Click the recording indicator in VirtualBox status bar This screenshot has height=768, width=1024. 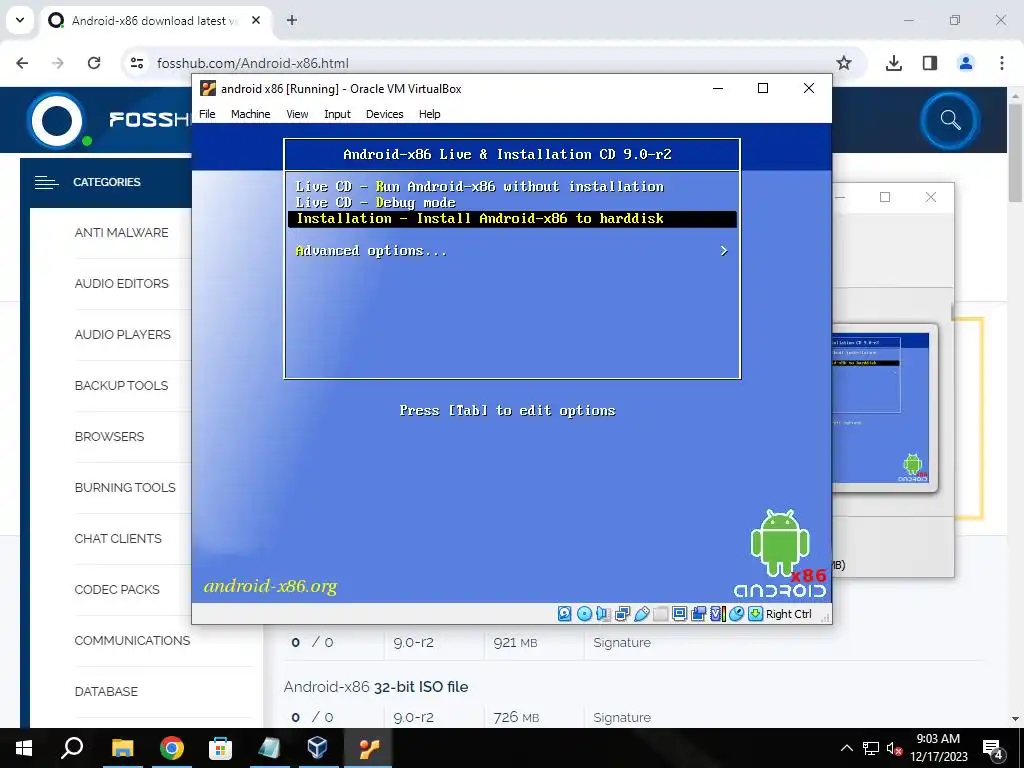coord(698,614)
